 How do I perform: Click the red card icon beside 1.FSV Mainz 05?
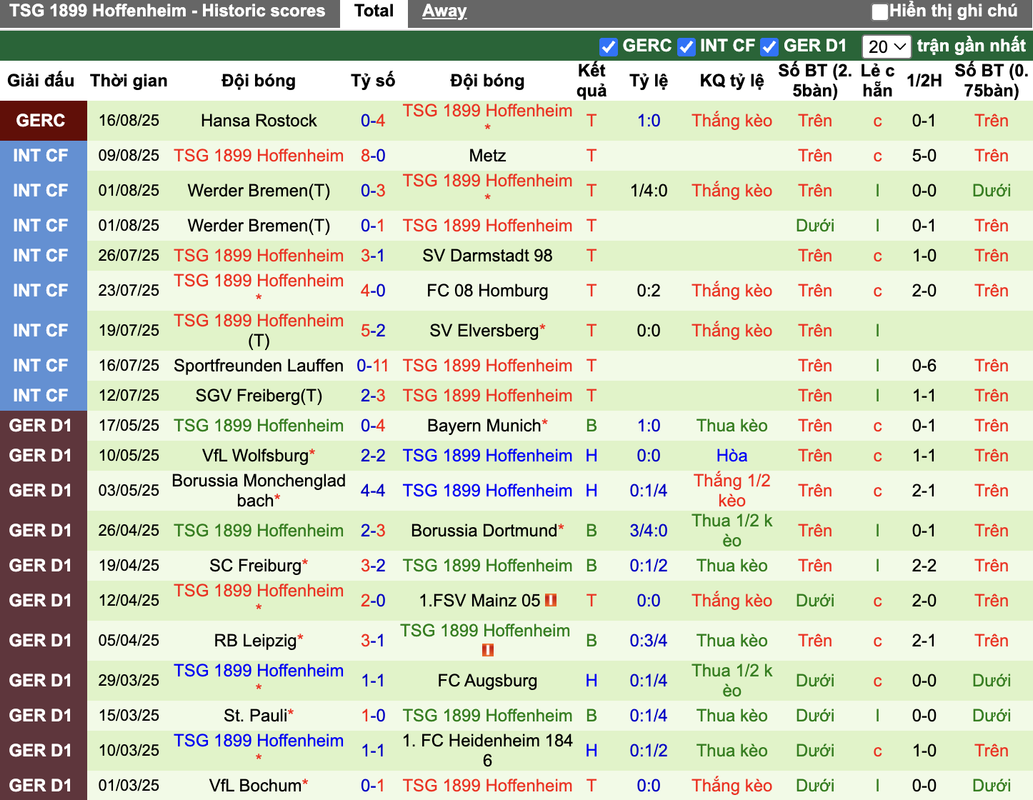pos(551,600)
